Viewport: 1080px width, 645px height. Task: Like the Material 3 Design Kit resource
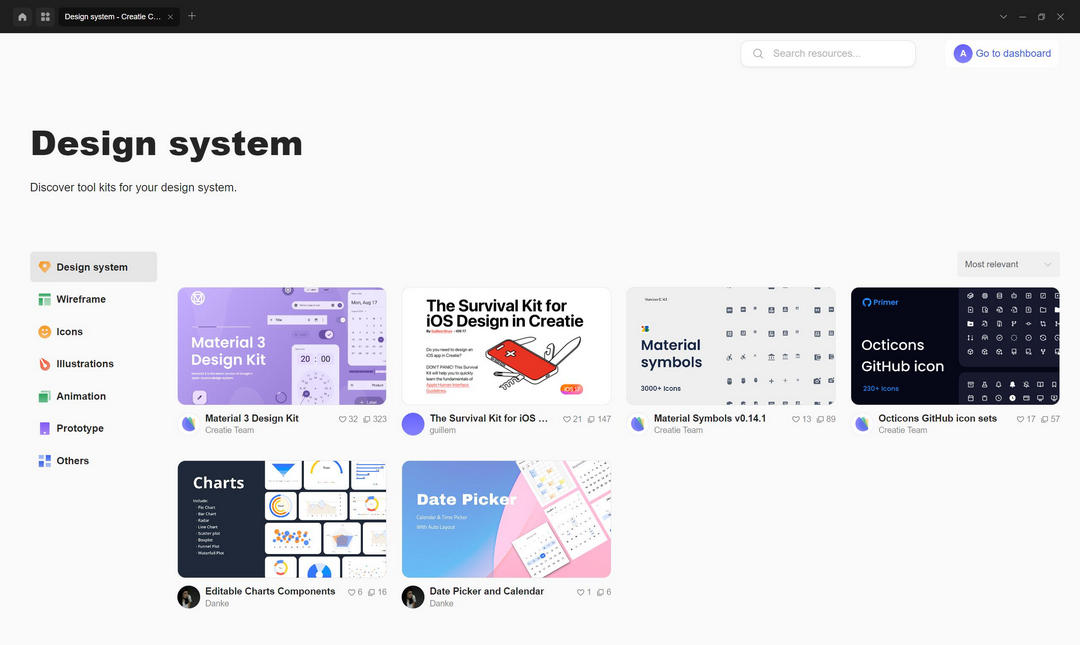pos(341,419)
